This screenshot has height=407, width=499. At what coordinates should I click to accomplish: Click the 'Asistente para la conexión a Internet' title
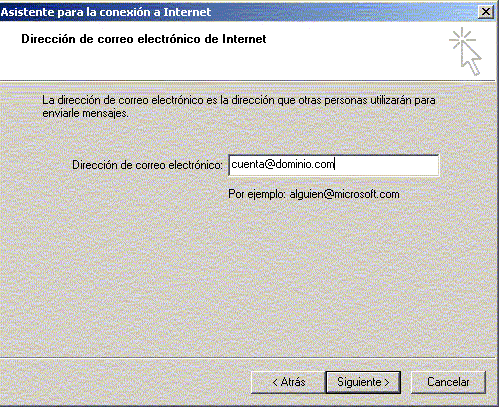[x=106, y=12]
